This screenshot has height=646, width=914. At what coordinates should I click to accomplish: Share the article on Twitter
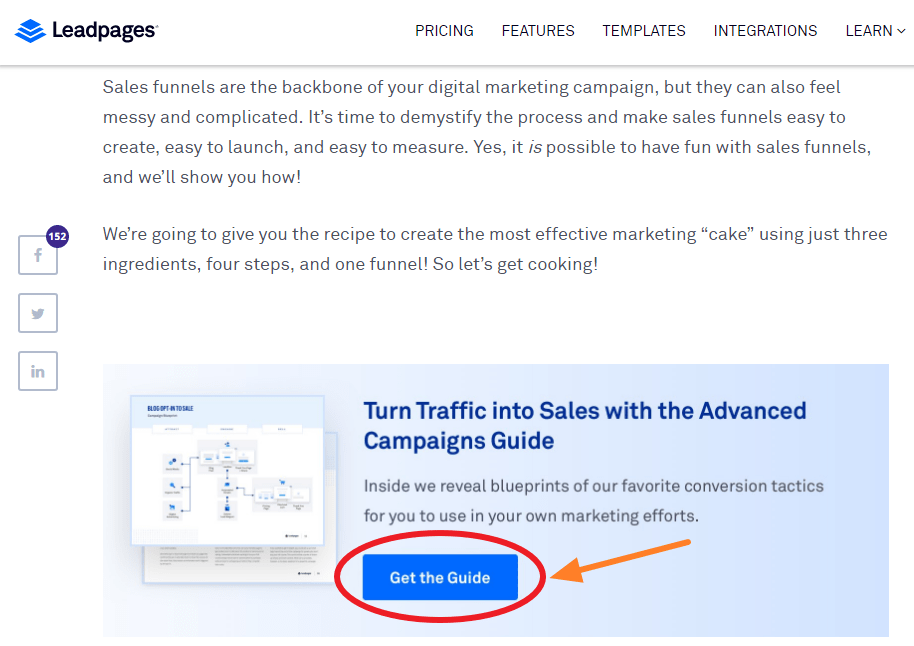point(38,313)
